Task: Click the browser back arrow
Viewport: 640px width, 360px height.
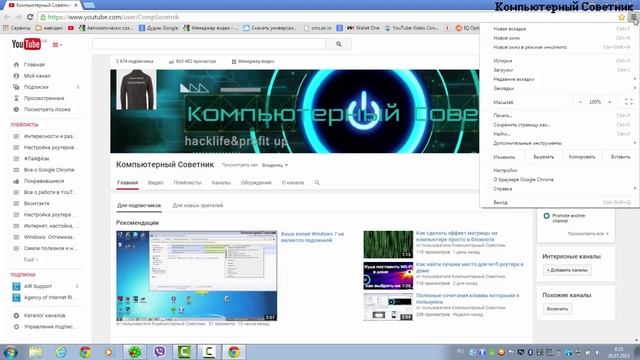Action: coord(7,17)
